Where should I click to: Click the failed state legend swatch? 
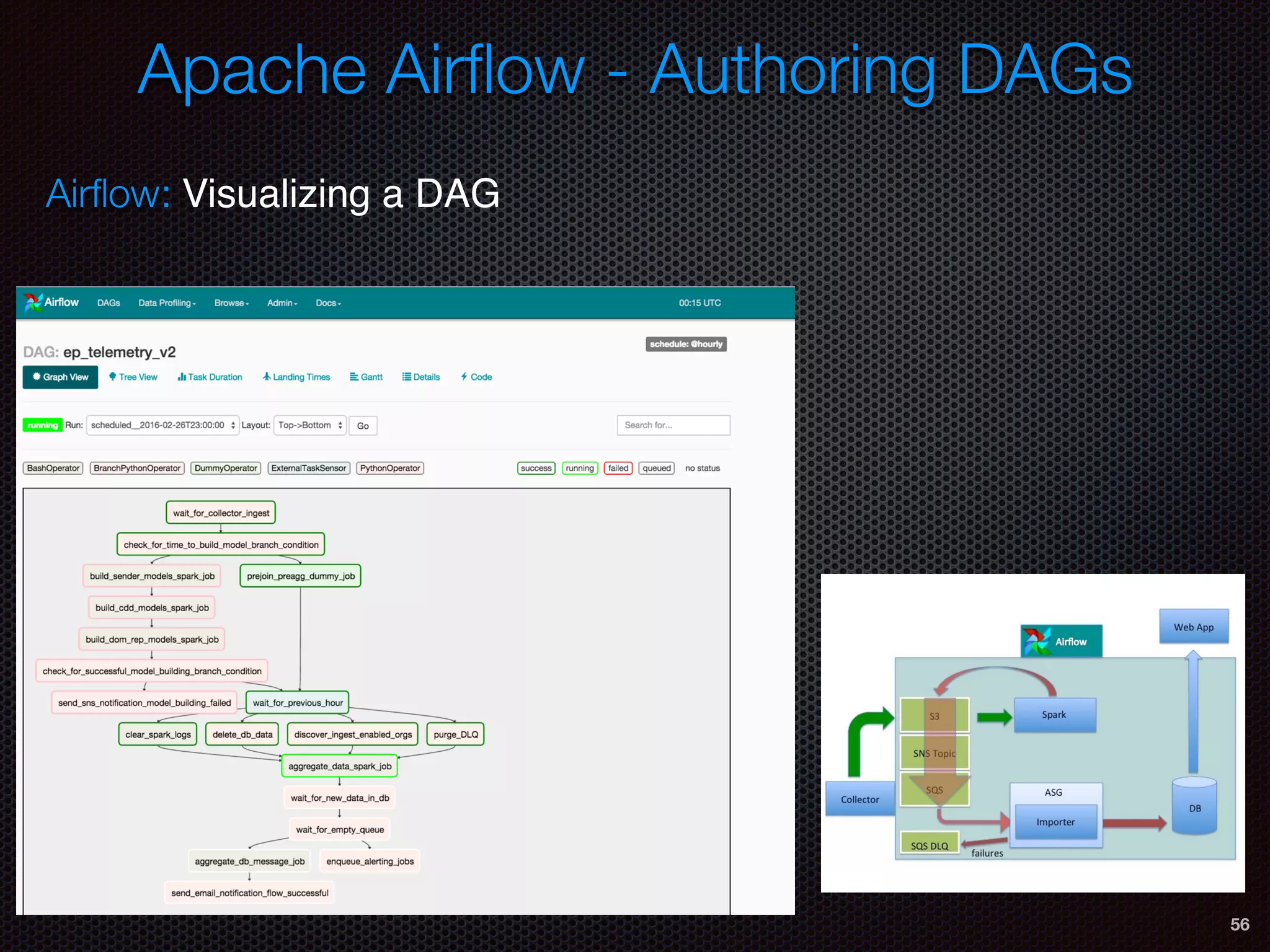(x=618, y=468)
